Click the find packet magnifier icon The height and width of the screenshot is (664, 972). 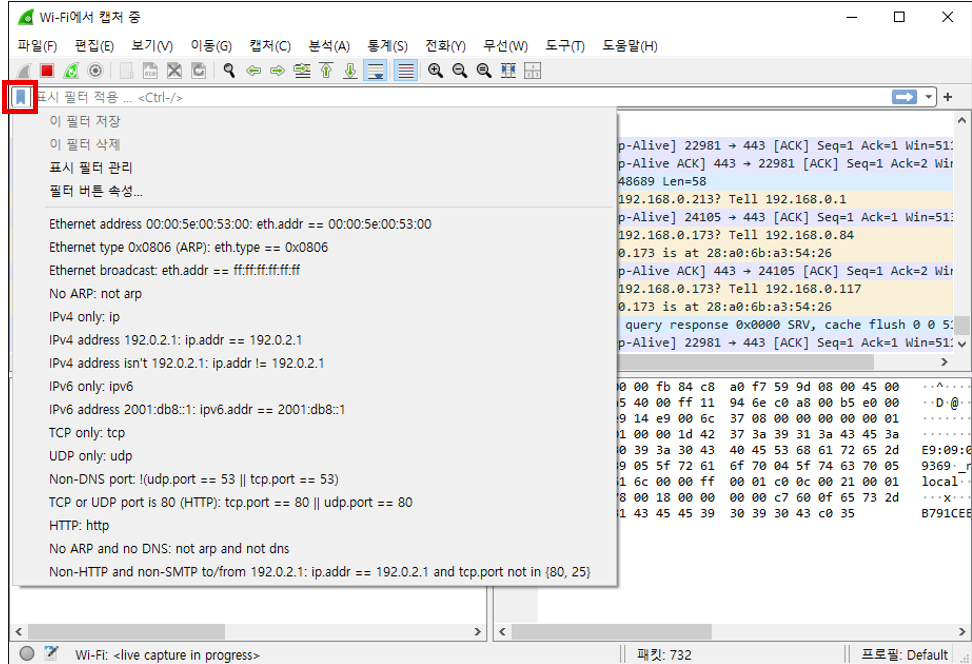[229, 71]
